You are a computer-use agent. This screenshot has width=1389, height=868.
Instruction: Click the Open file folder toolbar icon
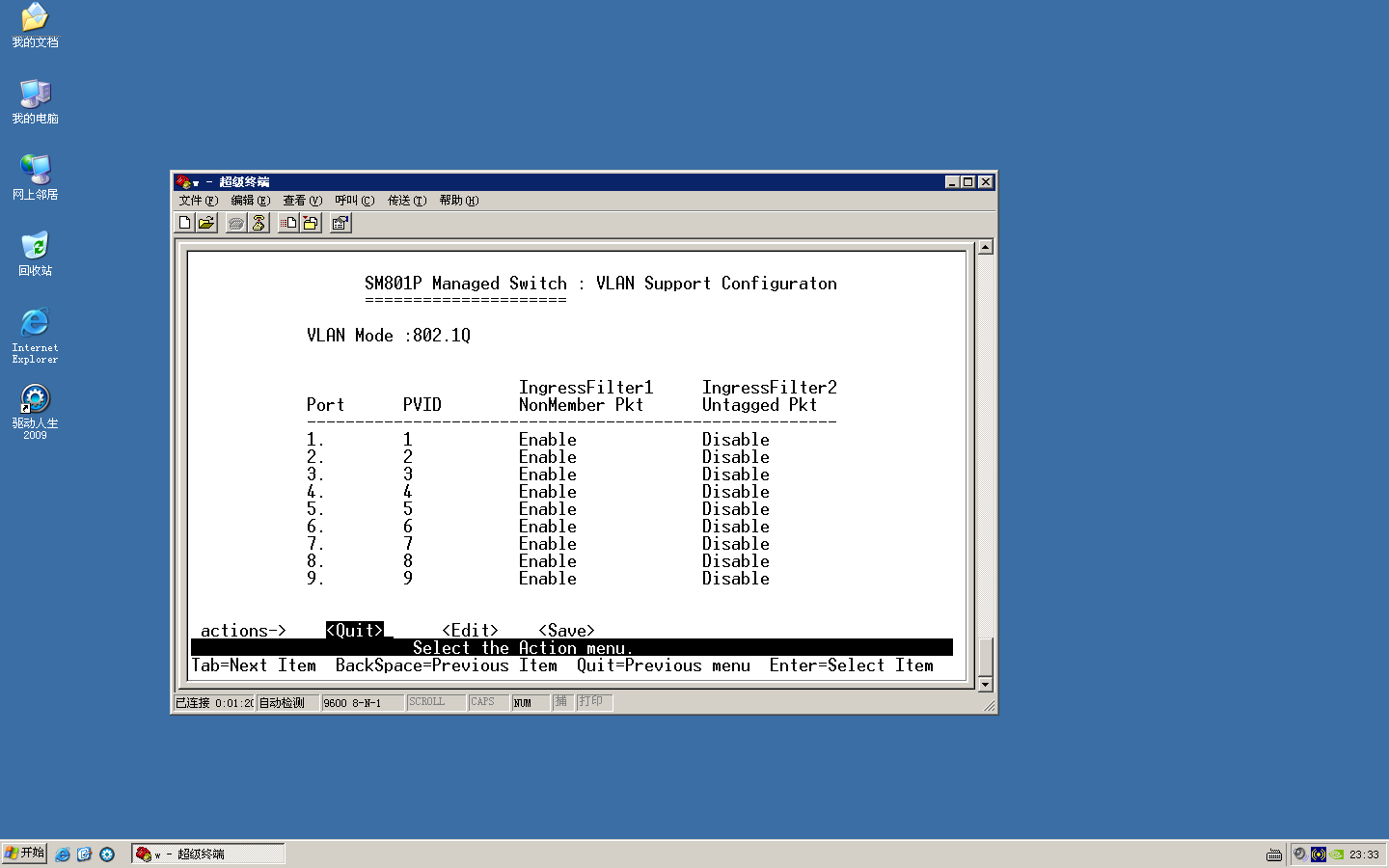206,223
